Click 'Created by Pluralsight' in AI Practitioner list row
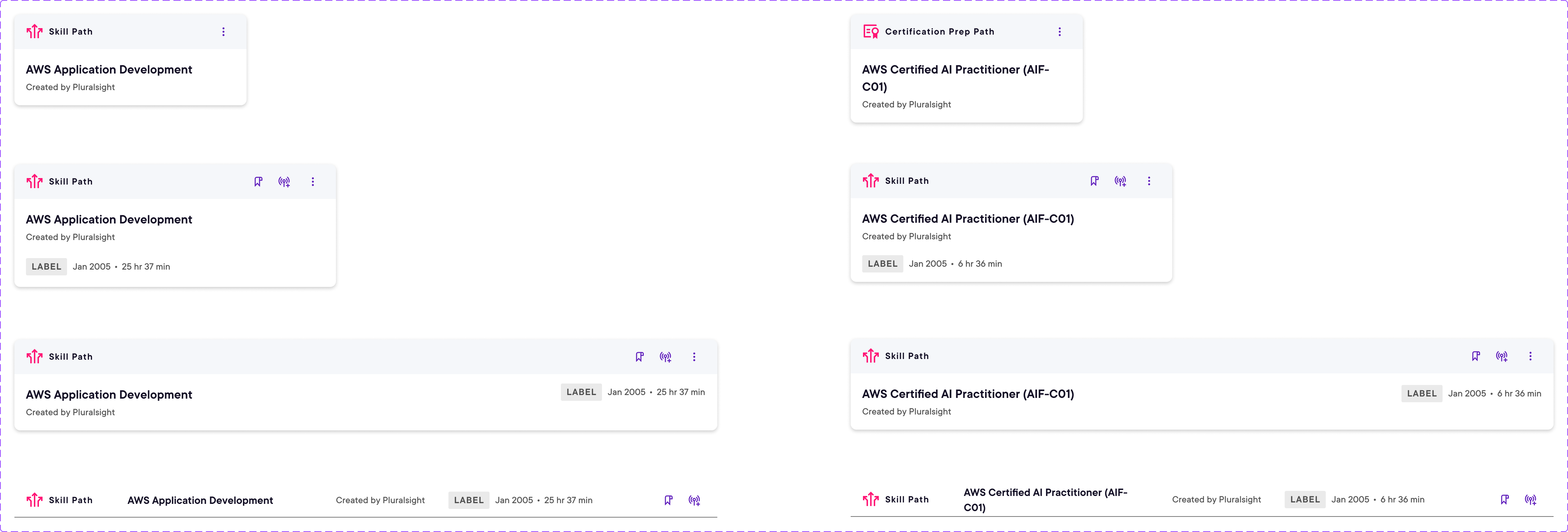The width and height of the screenshot is (1568, 532). [1217, 500]
